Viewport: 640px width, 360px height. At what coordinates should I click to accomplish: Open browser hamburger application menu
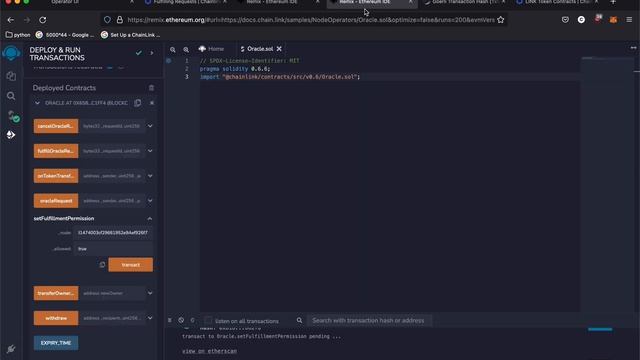[x=629, y=20]
